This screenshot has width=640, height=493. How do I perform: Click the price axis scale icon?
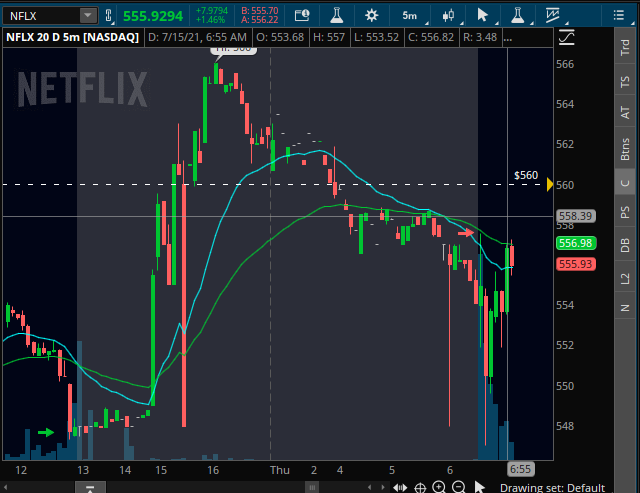[567, 38]
